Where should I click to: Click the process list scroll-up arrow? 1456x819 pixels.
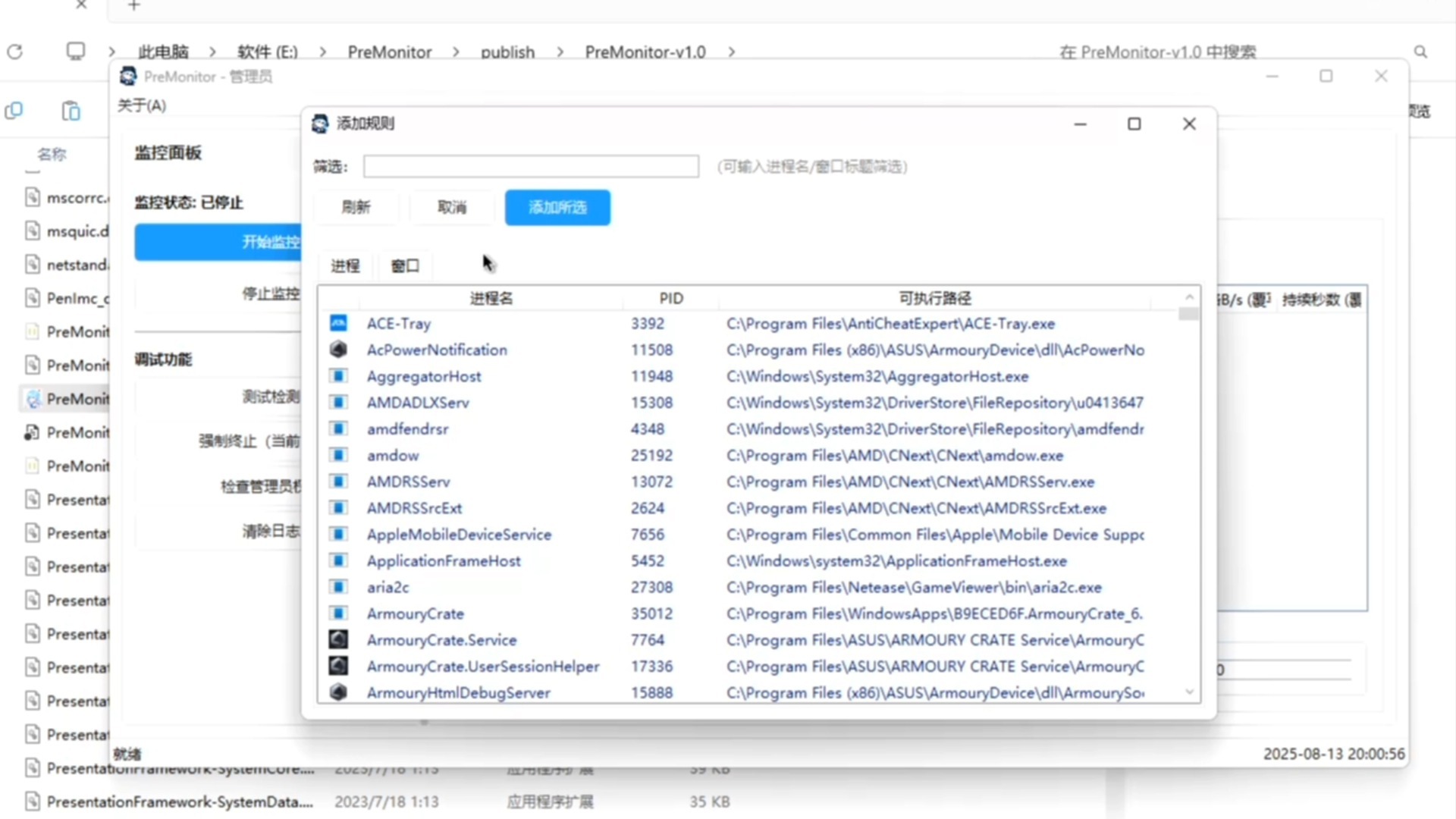click(1189, 297)
